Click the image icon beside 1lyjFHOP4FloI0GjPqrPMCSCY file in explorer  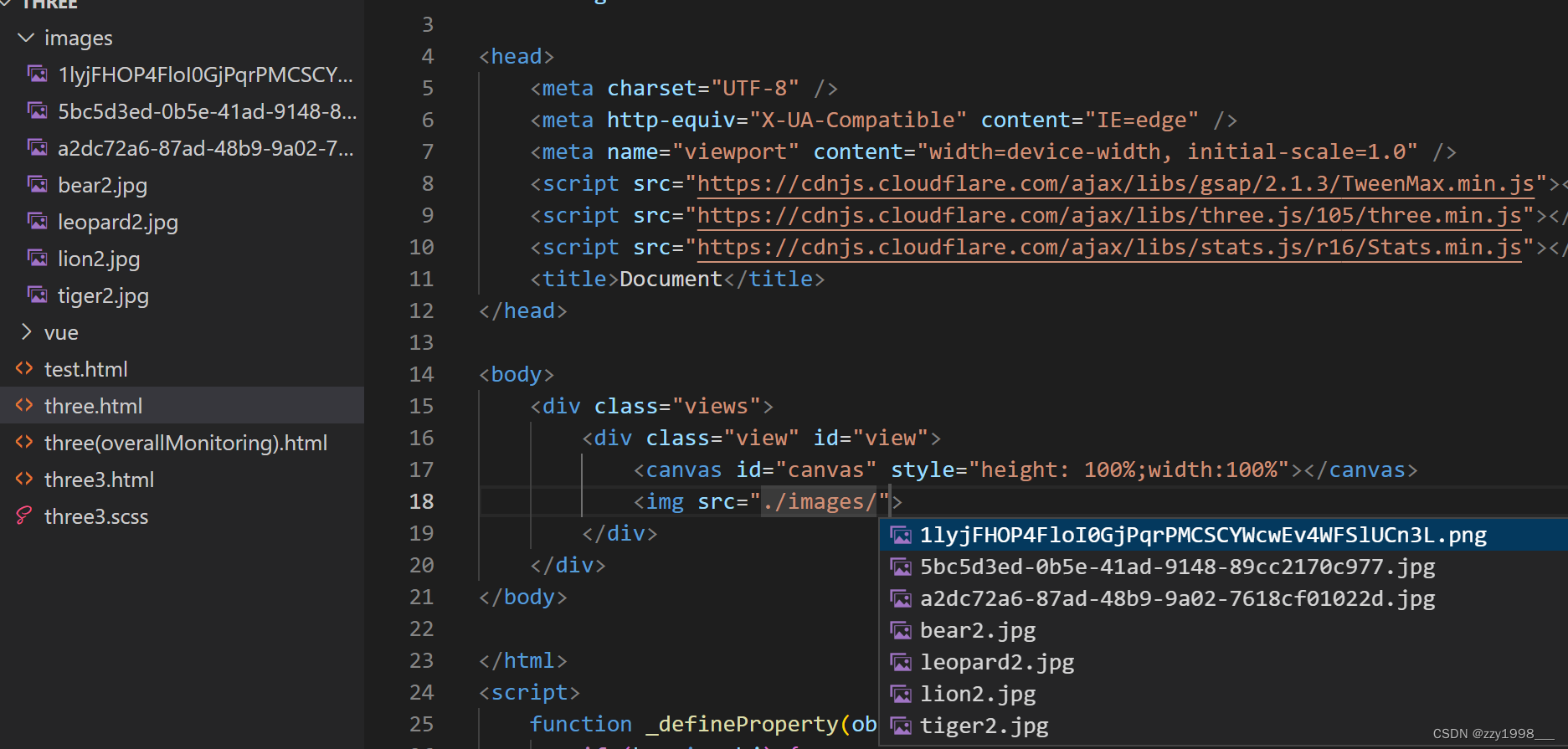[x=38, y=74]
